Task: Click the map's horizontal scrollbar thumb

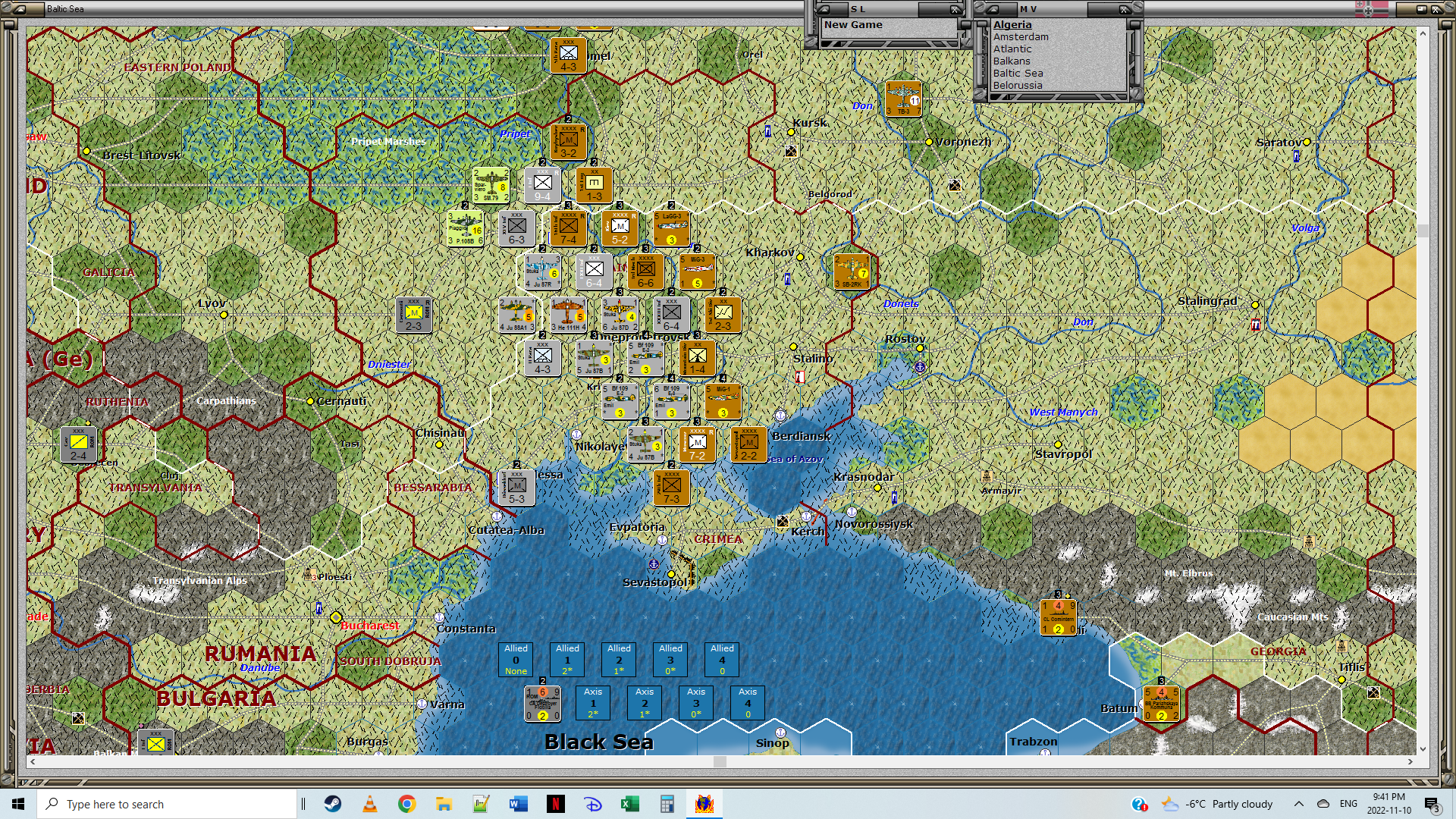Action: coord(720,761)
